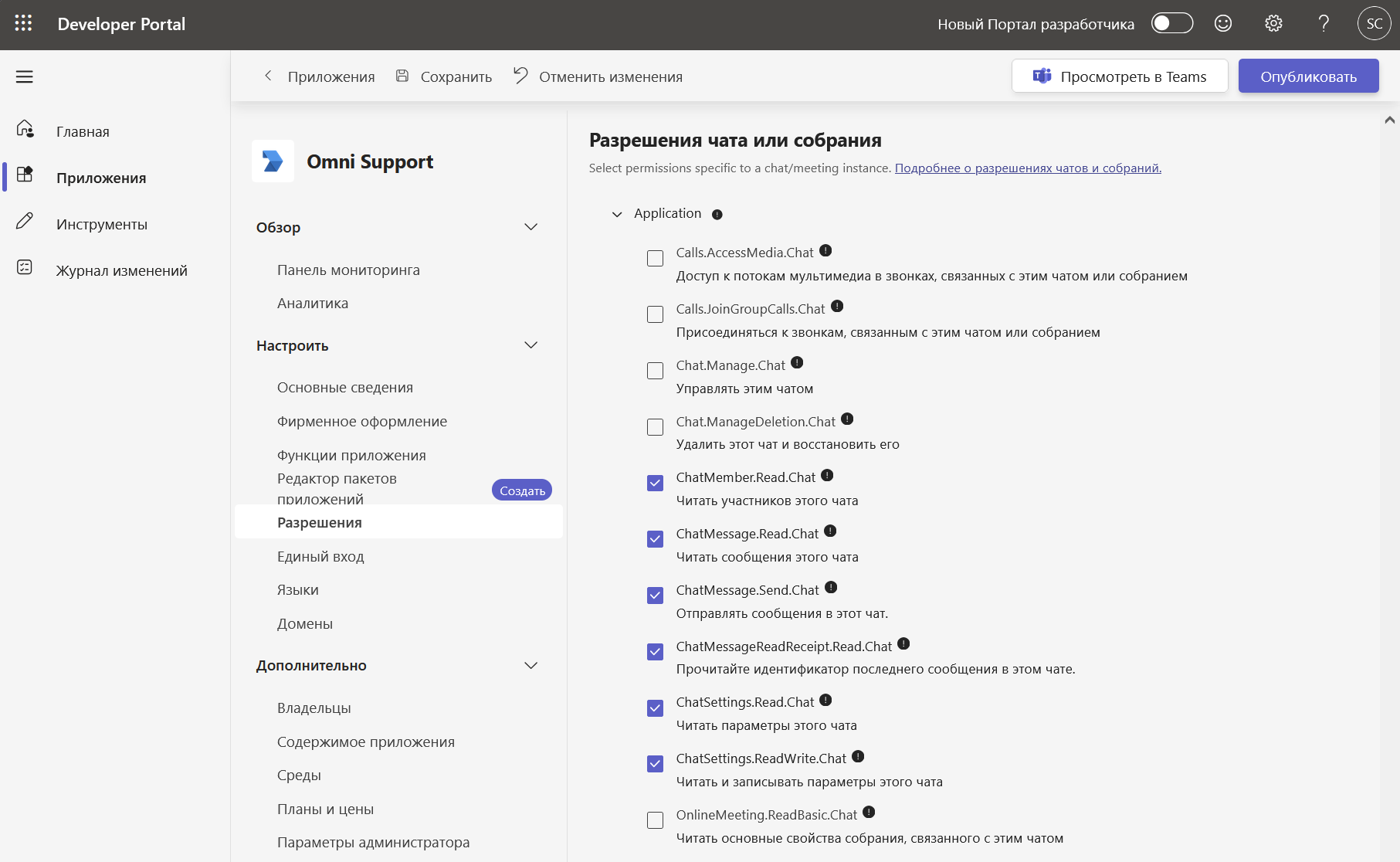Select Основные сведения in the menu
The height and width of the screenshot is (862, 1400).
click(x=345, y=388)
